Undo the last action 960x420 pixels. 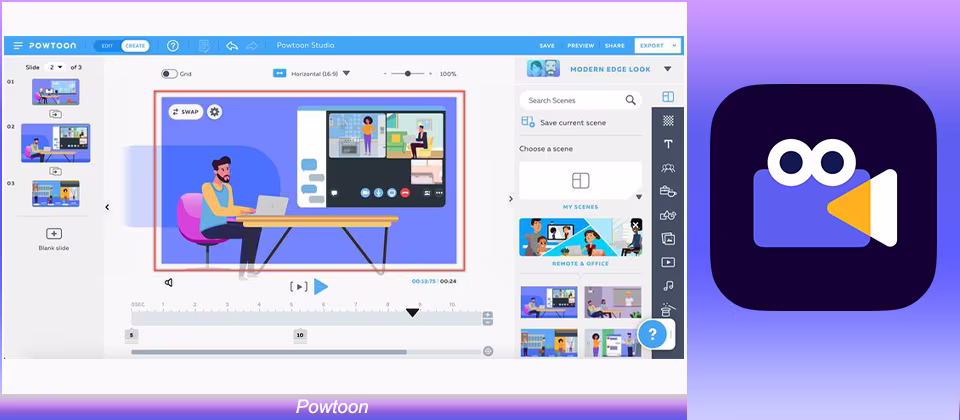coord(231,46)
